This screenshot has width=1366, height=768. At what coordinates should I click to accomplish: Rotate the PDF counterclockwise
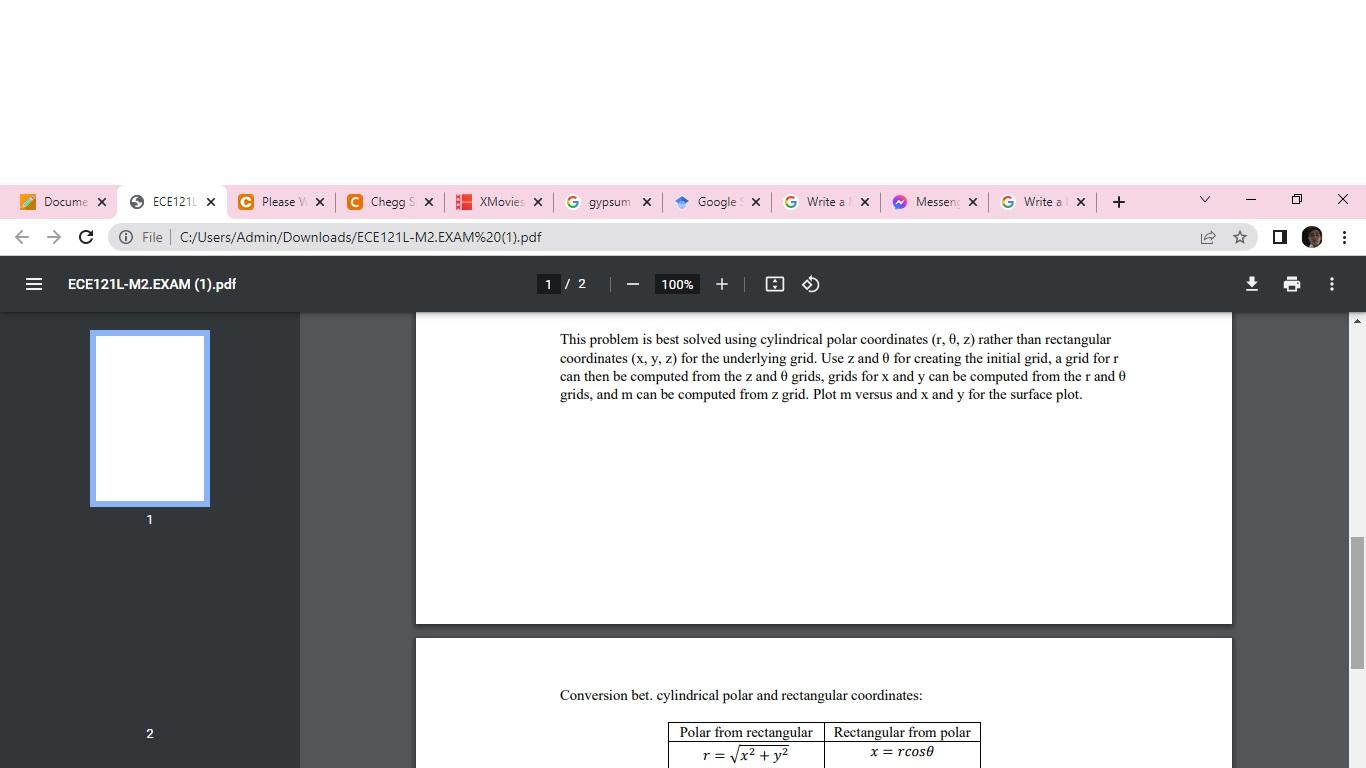click(x=810, y=284)
